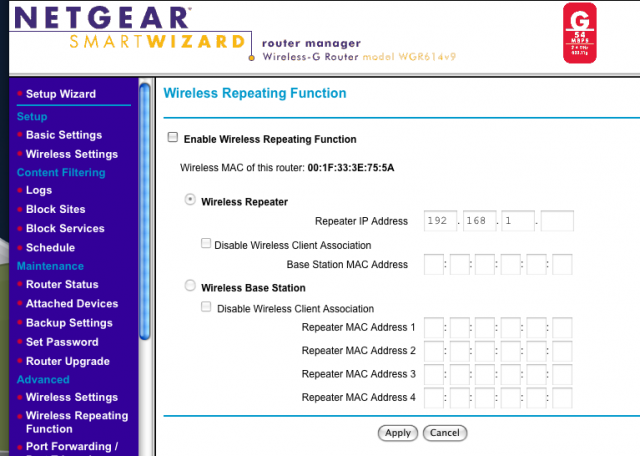Click the first Base Station MAC Address field
Screen dimensions: 640x456
click(x=434, y=265)
